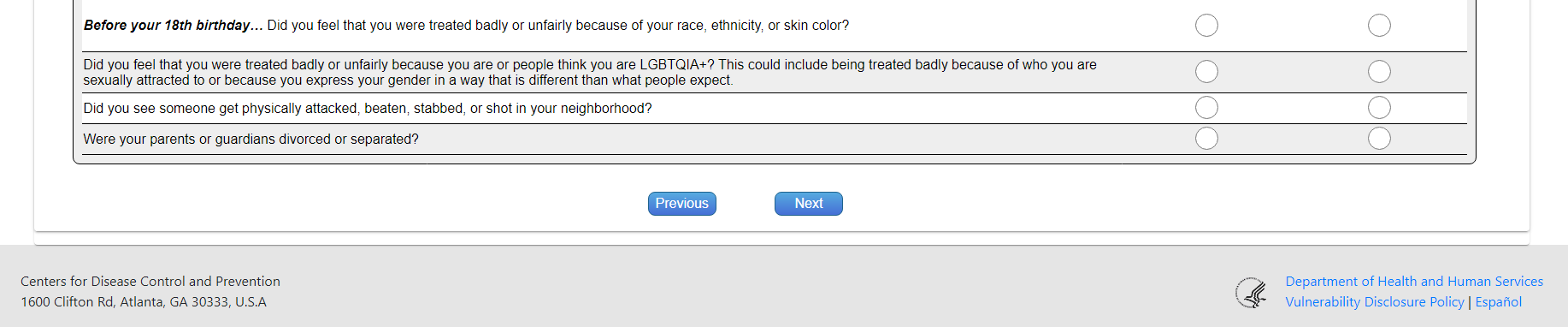Click the LGBTQIA+ unfair treatment question text
This screenshot has height=327, width=1568.
(x=590, y=73)
